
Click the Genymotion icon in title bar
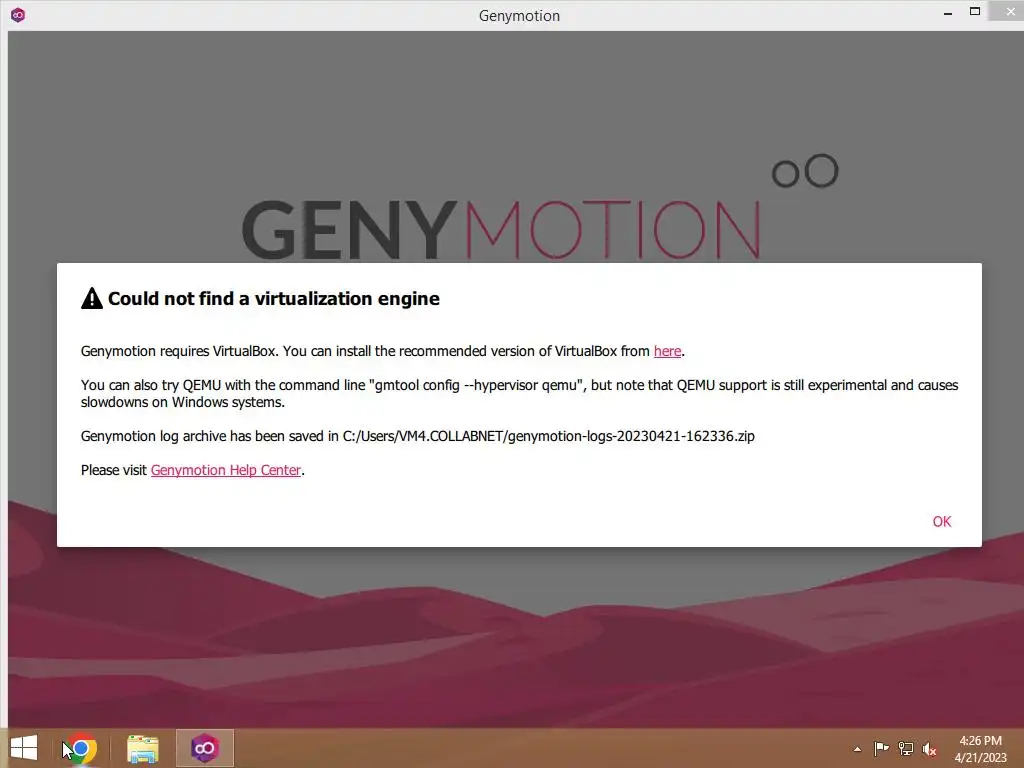pyautogui.click(x=18, y=14)
